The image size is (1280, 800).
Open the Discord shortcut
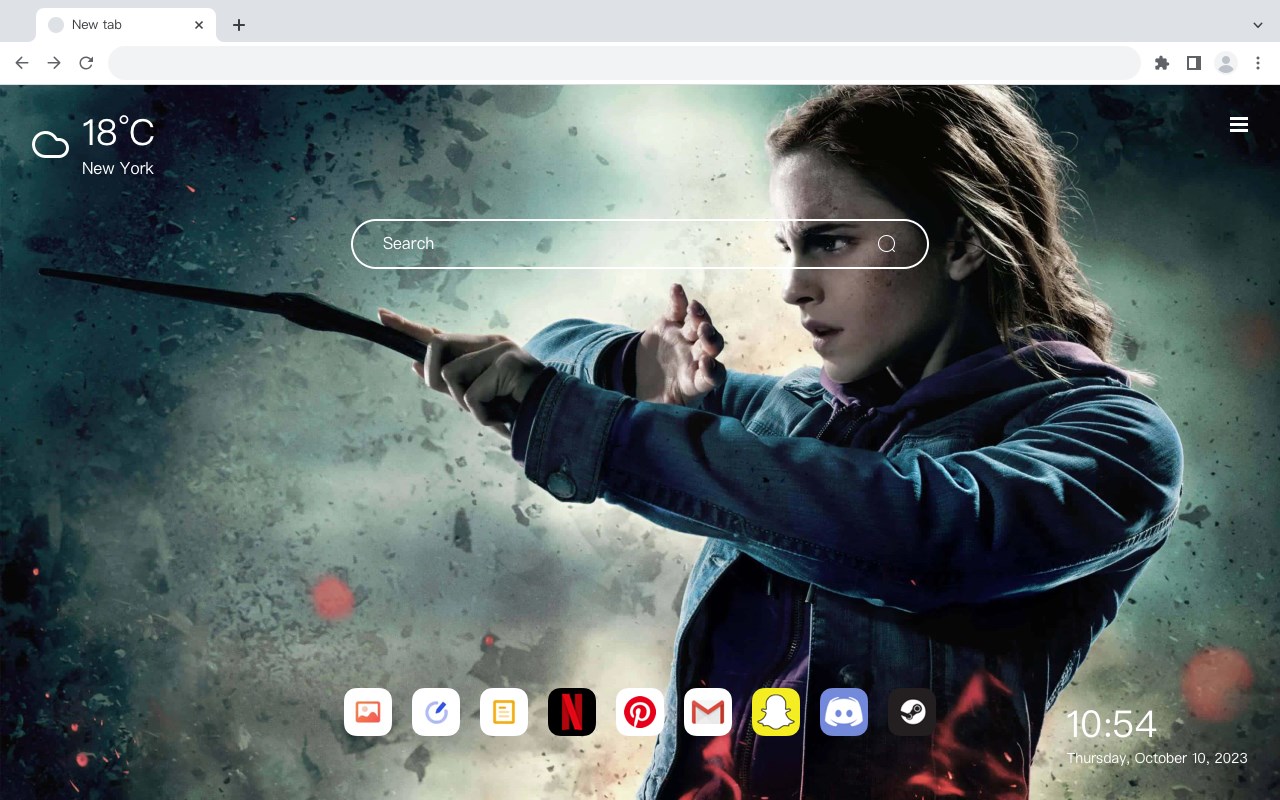844,712
